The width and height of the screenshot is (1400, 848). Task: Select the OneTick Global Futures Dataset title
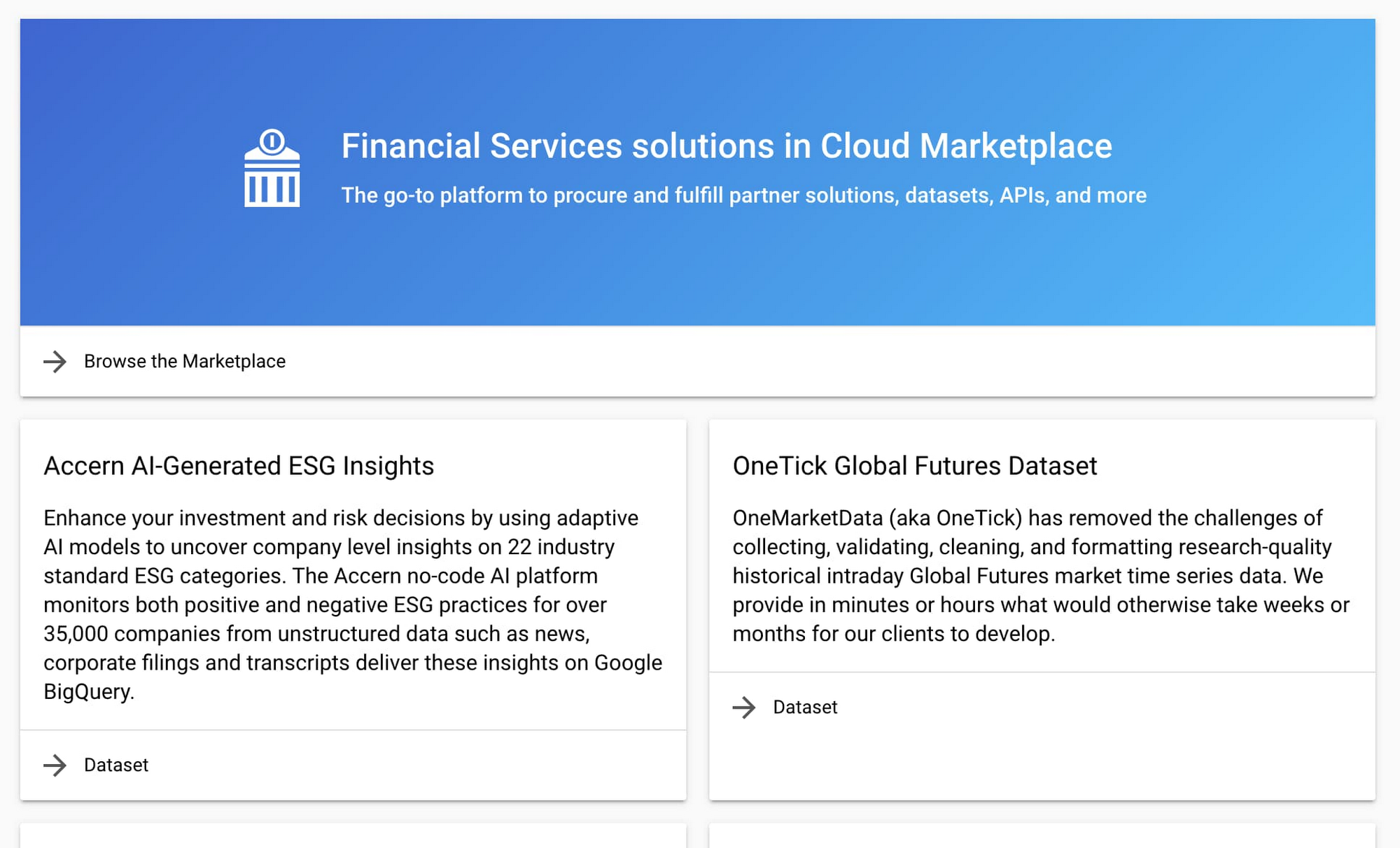click(x=915, y=466)
